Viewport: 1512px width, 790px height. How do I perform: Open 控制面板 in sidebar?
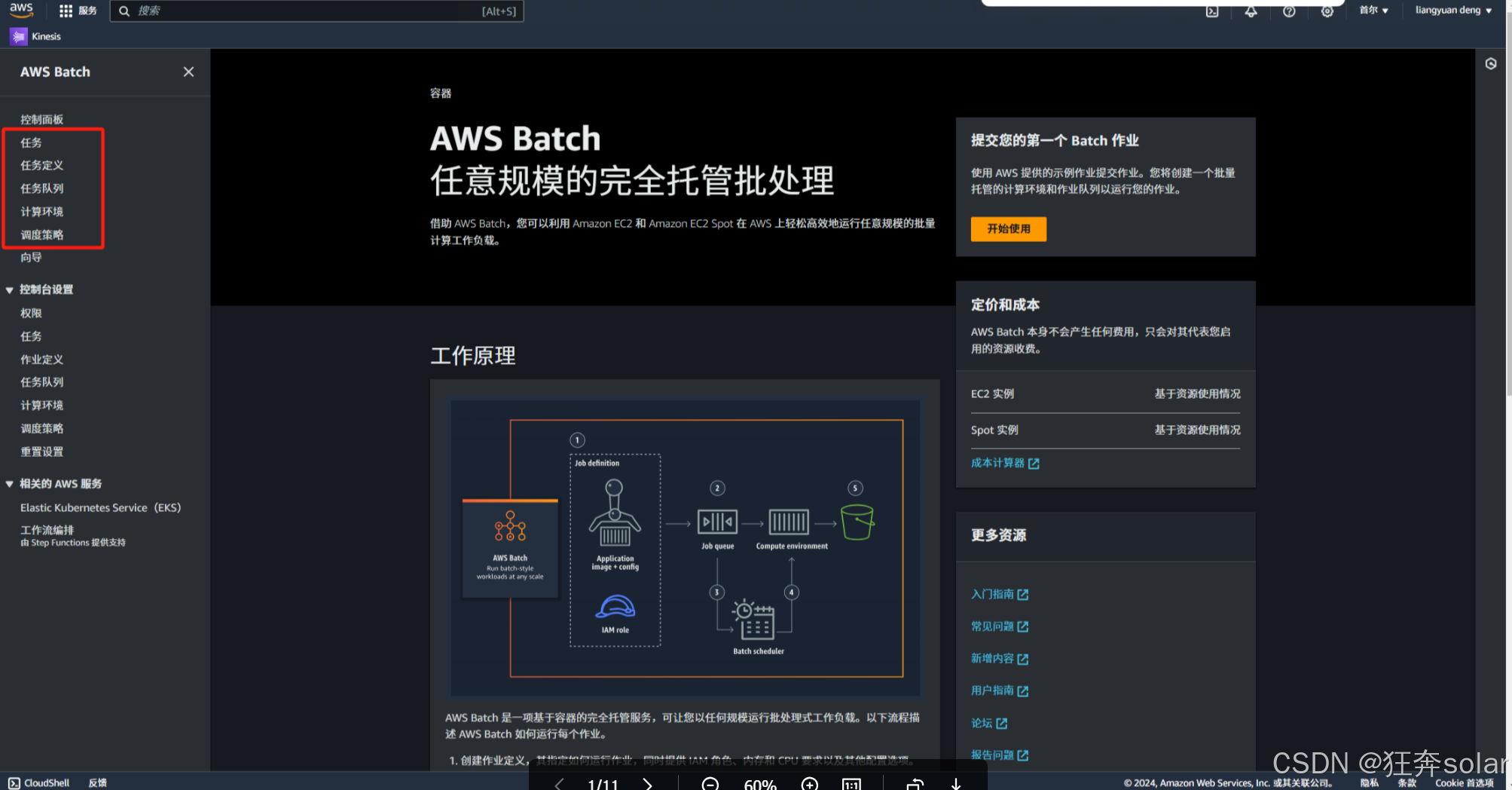coord(41,119)
